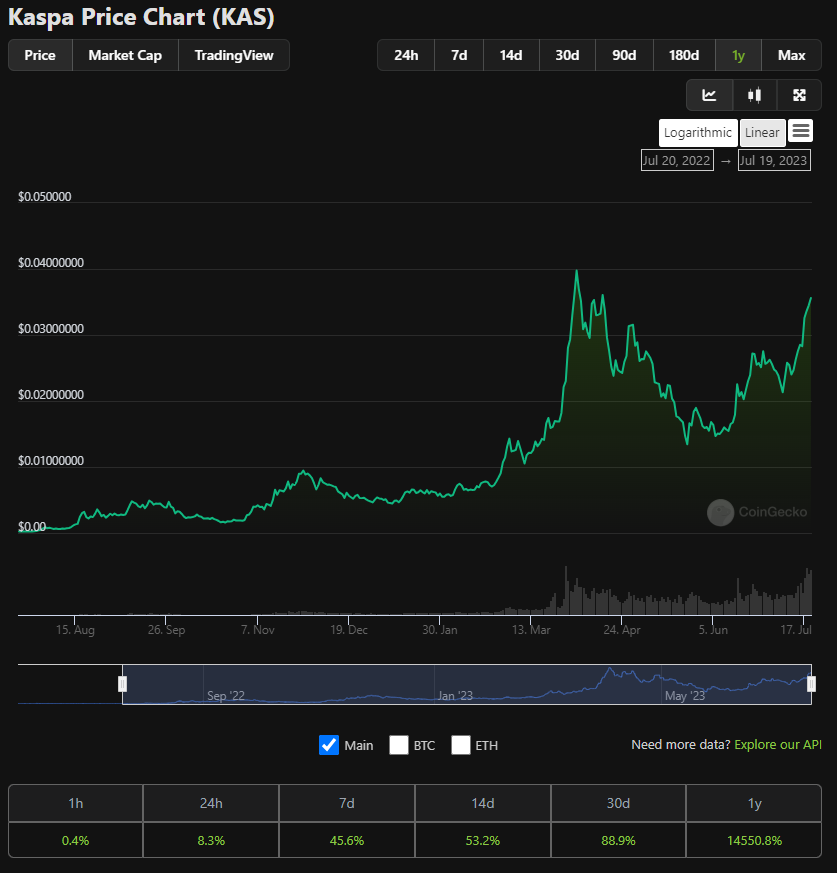Click the 53.2% 14d change value
Image resolution: width=837 pixels, height=873 pixels.
point(483,840)
